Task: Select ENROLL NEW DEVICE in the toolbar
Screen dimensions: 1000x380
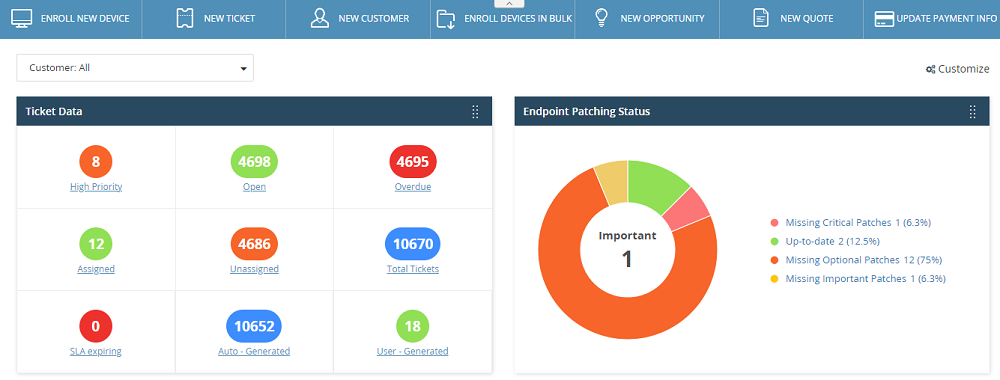Action: [x=85, y=18]
